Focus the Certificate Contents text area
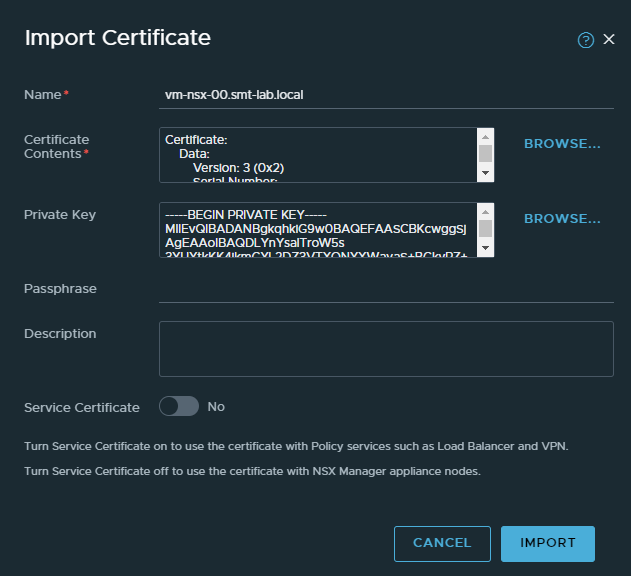Viewport: 631px width, 576px height. pos(317,154)
